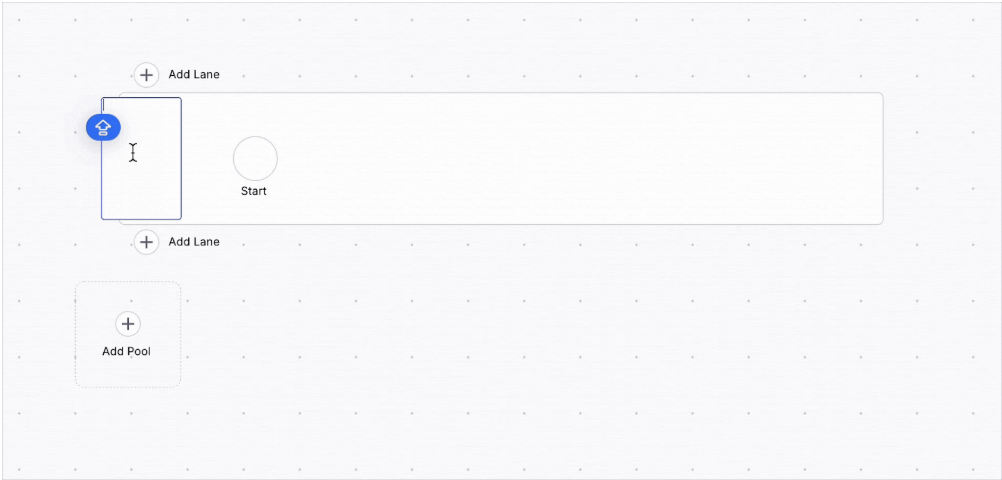
Task: Click empty lane space between name box and Start
Action: [207, 159]
